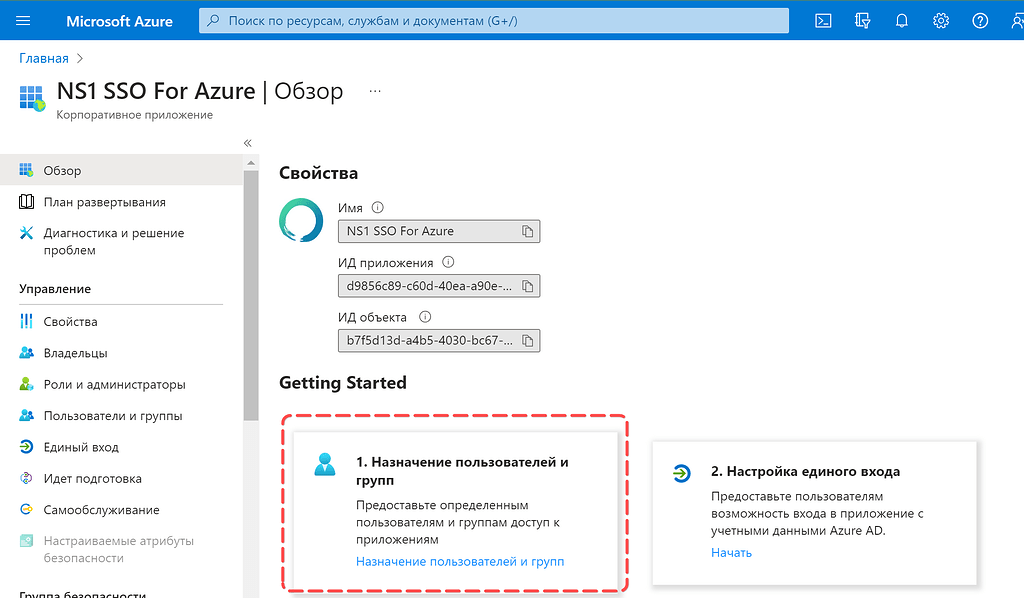Image resolution: width=1024 pixels, height=598 pixels.
Task: Collapse the sidebar with the double chevron
Action: click(247, 143)
